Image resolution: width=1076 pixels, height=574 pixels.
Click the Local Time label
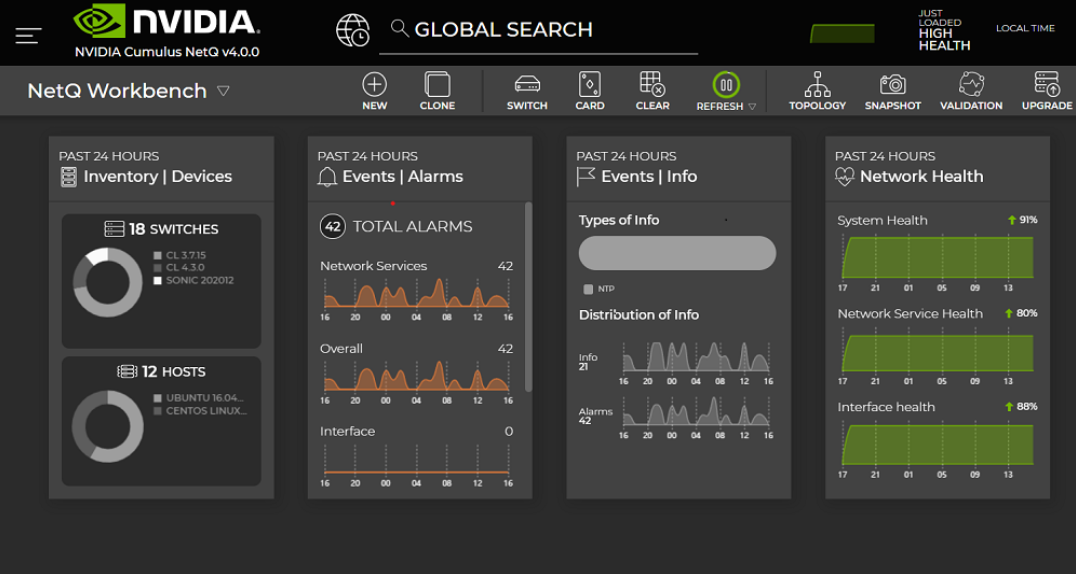click(1025, 28)
